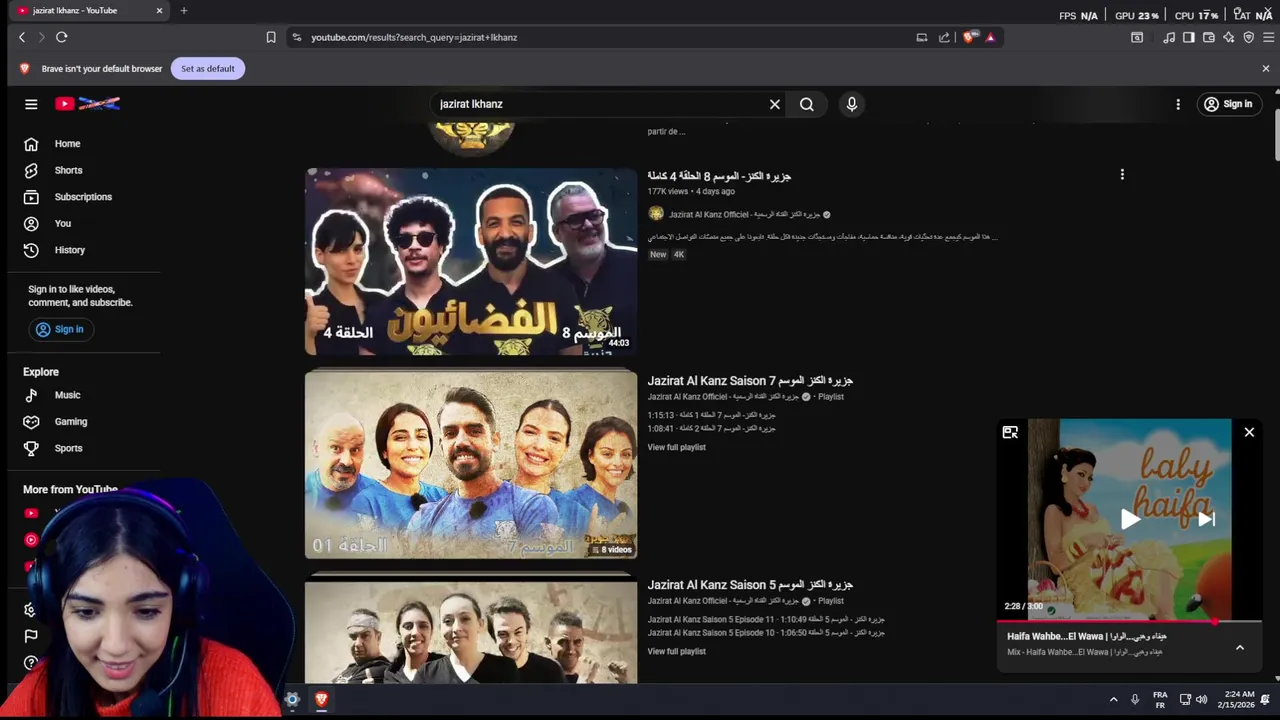The image size is (1280, 720).
Task: Open Jazirat Al Kanz Officiel channel avatar
Action: pyautogui.click(x=656, y=214)
